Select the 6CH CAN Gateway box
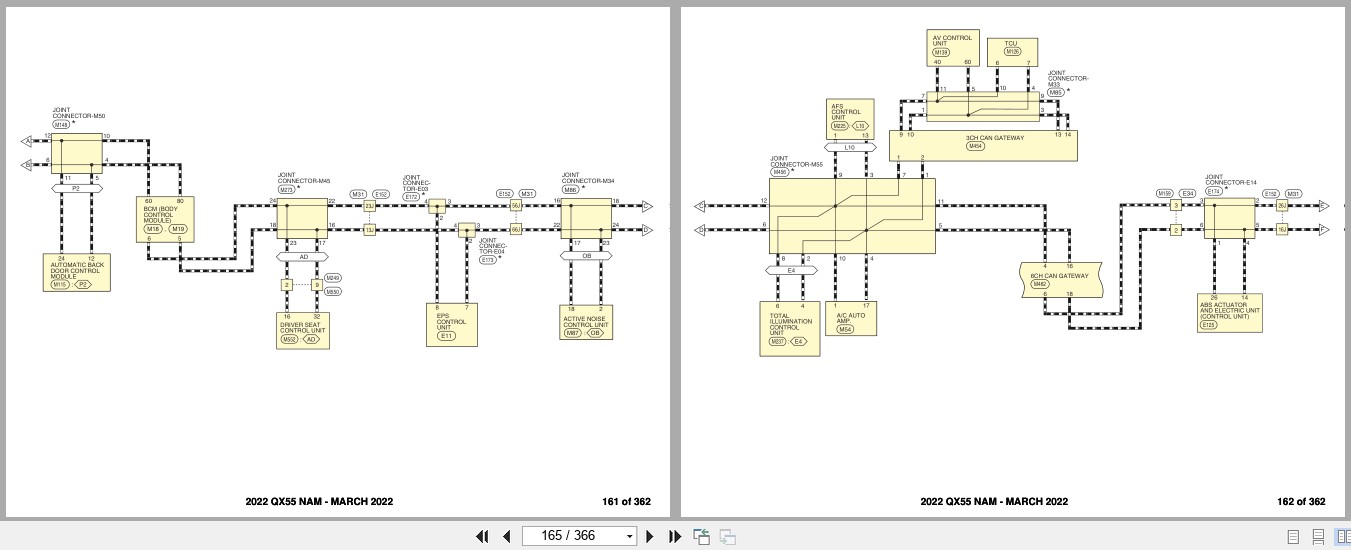Screen dimensions: 1351x550 point(1060,279)
